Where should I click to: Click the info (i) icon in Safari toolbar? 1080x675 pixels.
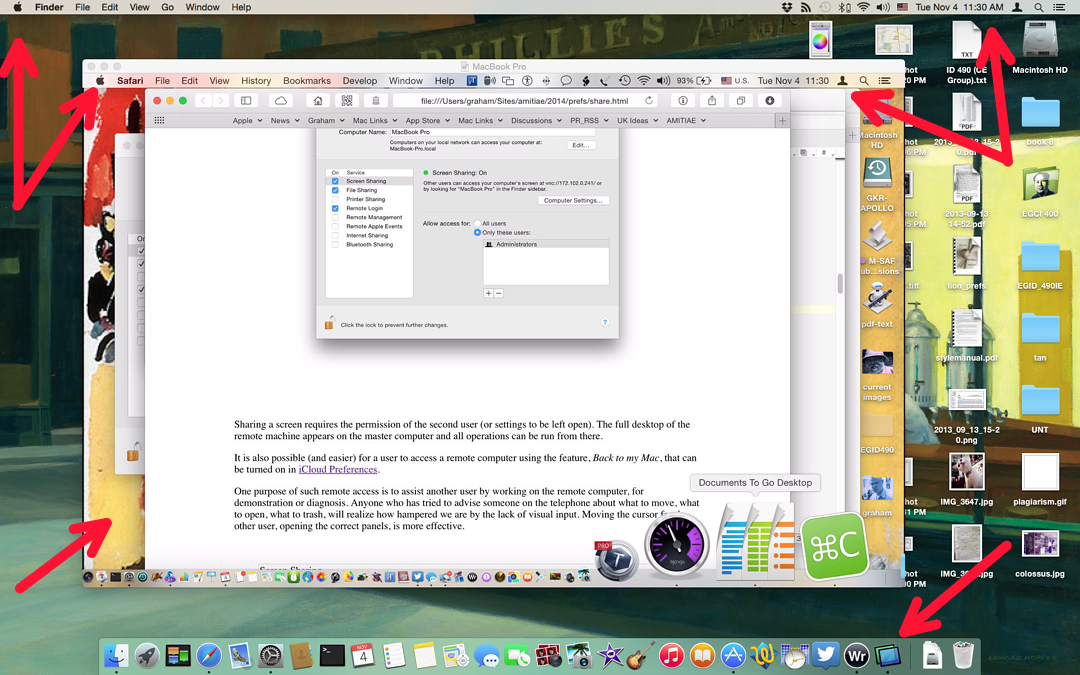683,101
